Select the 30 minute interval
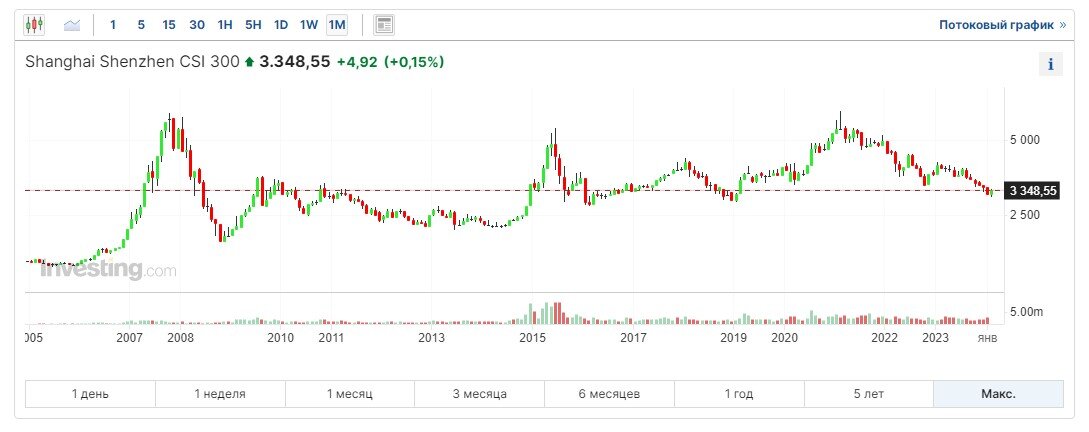This screenshot has height=432, width=1089. tap(197, 25)
